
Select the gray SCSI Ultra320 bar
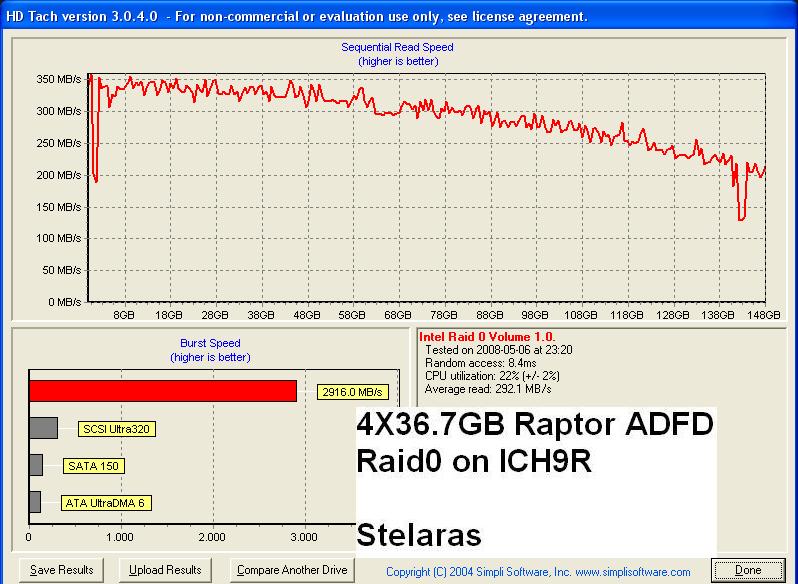point(43,428)
